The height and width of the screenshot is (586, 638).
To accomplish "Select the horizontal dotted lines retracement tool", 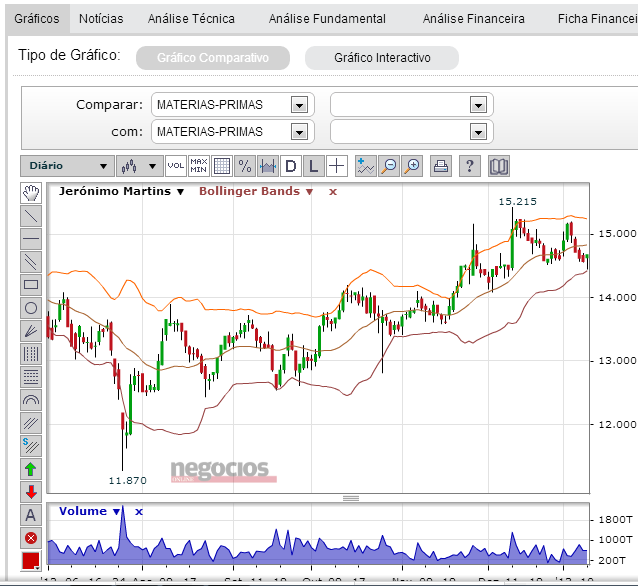I will click(31, 377).
